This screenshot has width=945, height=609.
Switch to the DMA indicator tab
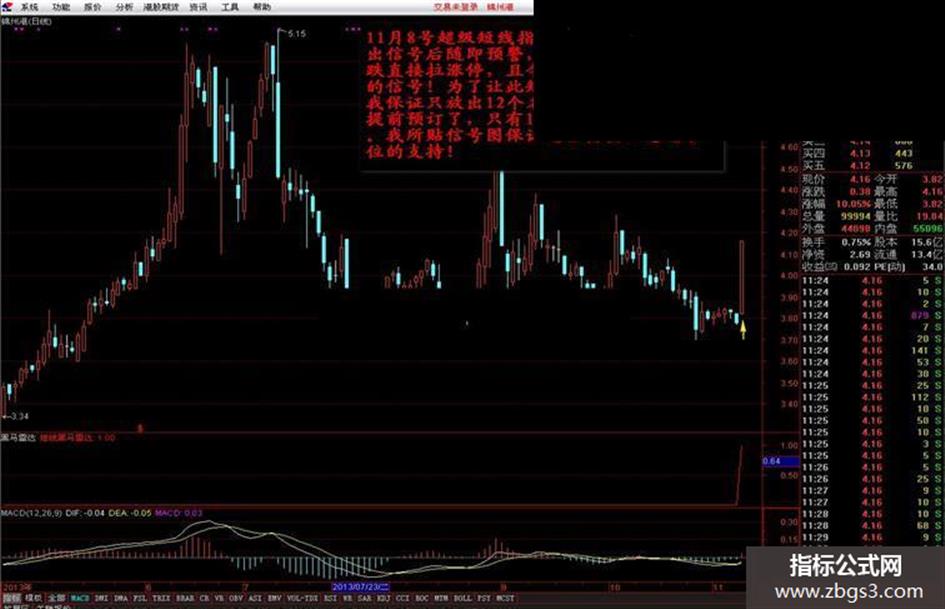coord(121,598)
